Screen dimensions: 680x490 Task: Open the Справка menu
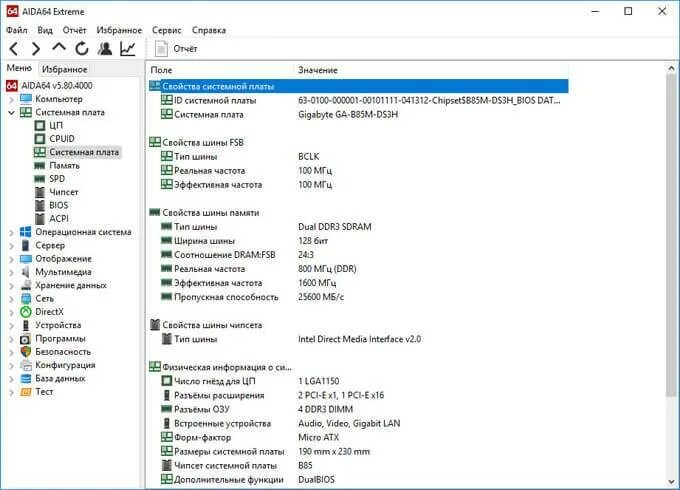point(209,30)
